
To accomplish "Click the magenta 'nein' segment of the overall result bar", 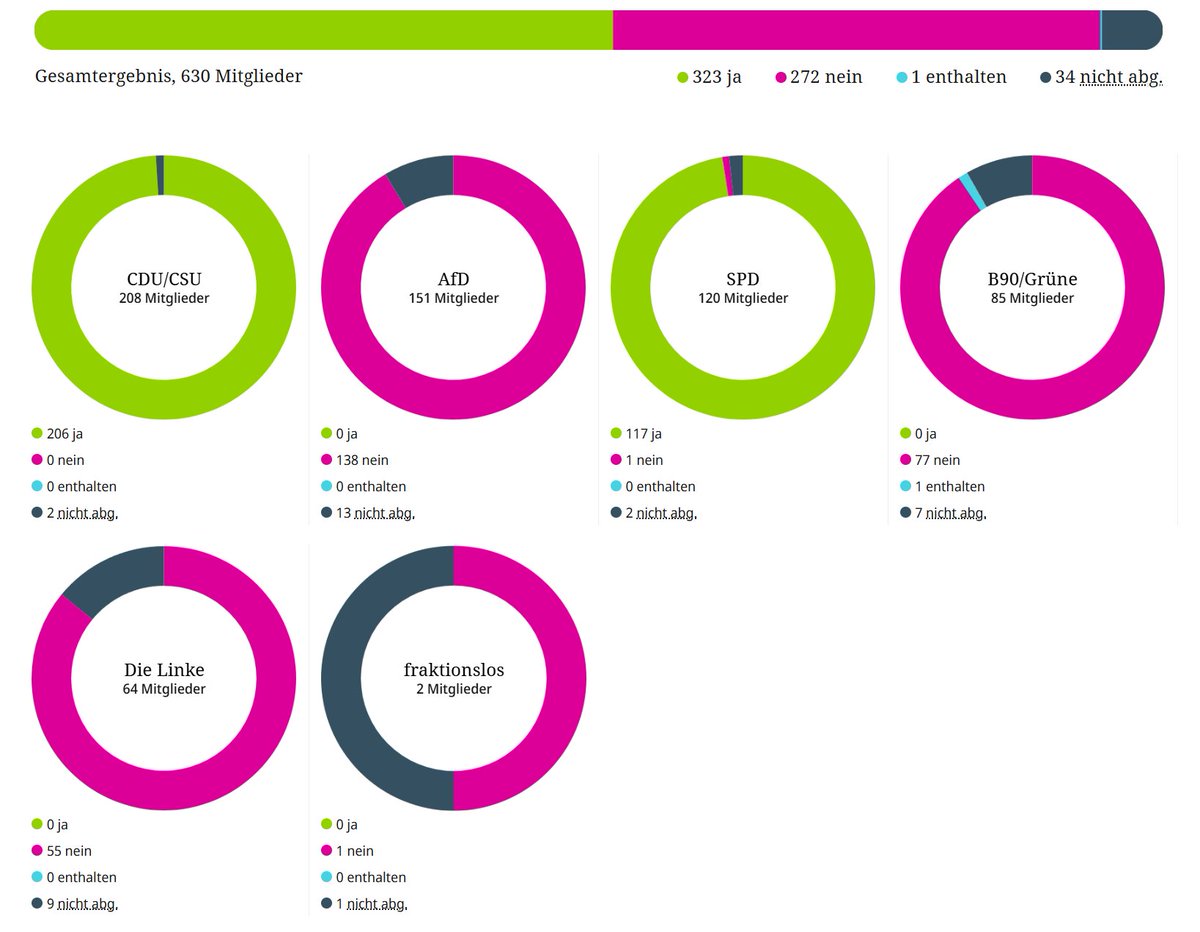I will (x=856, y=30).
